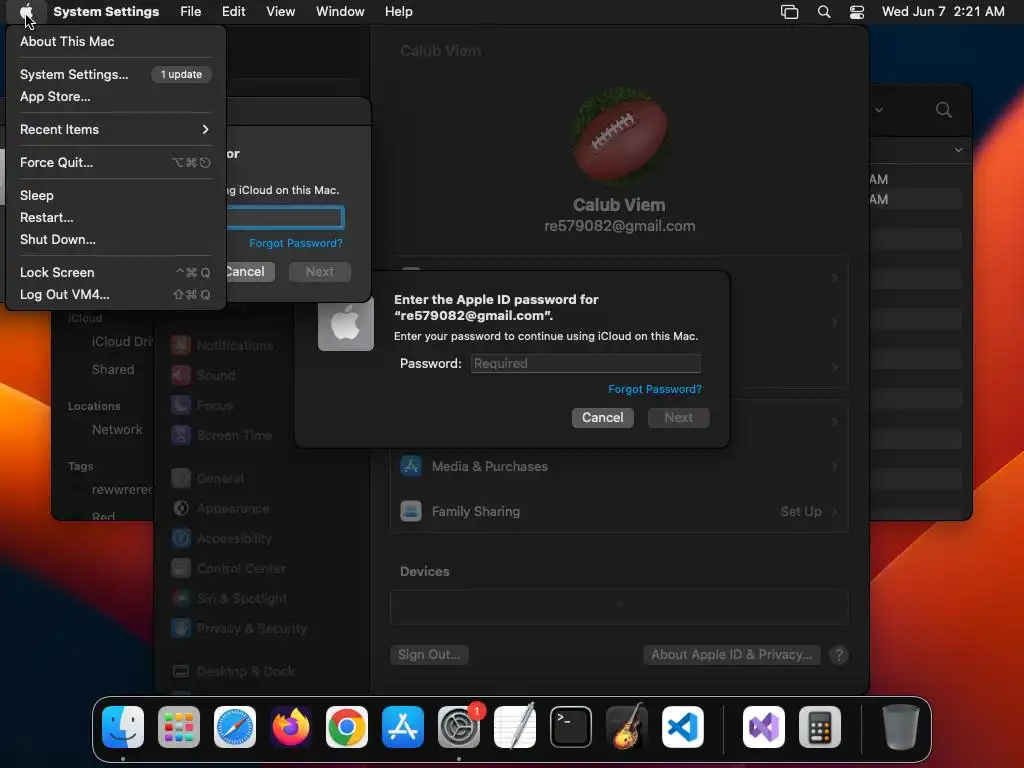Open Launchpad in the dock
This screenshot has width=1024, height=768.
tap(179, 727)
